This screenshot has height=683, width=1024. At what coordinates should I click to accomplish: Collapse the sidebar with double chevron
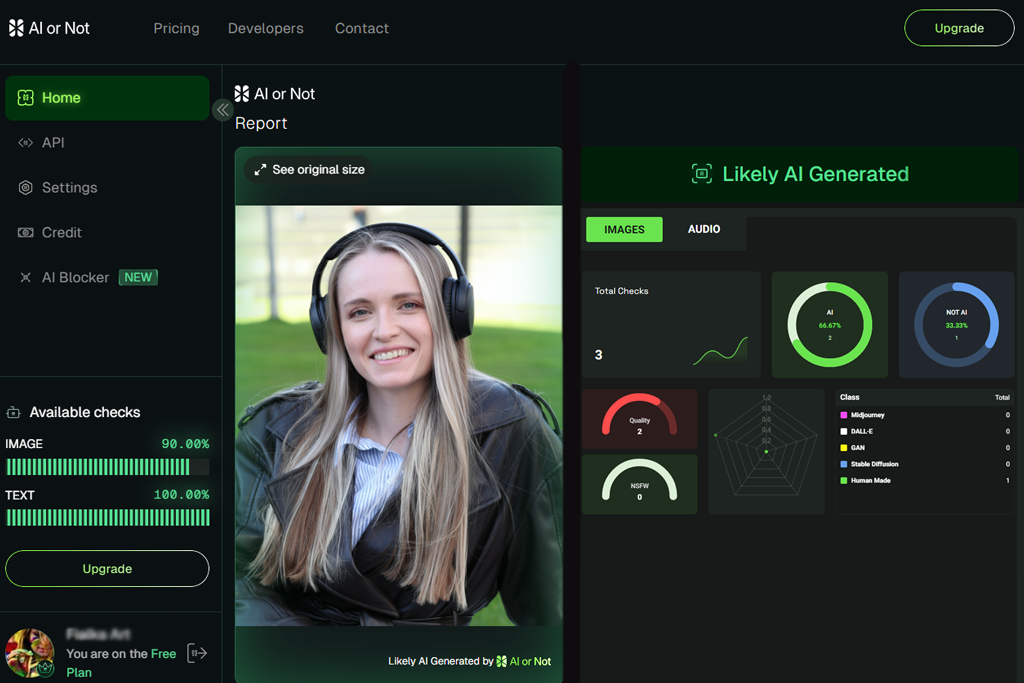coord(223,110)
